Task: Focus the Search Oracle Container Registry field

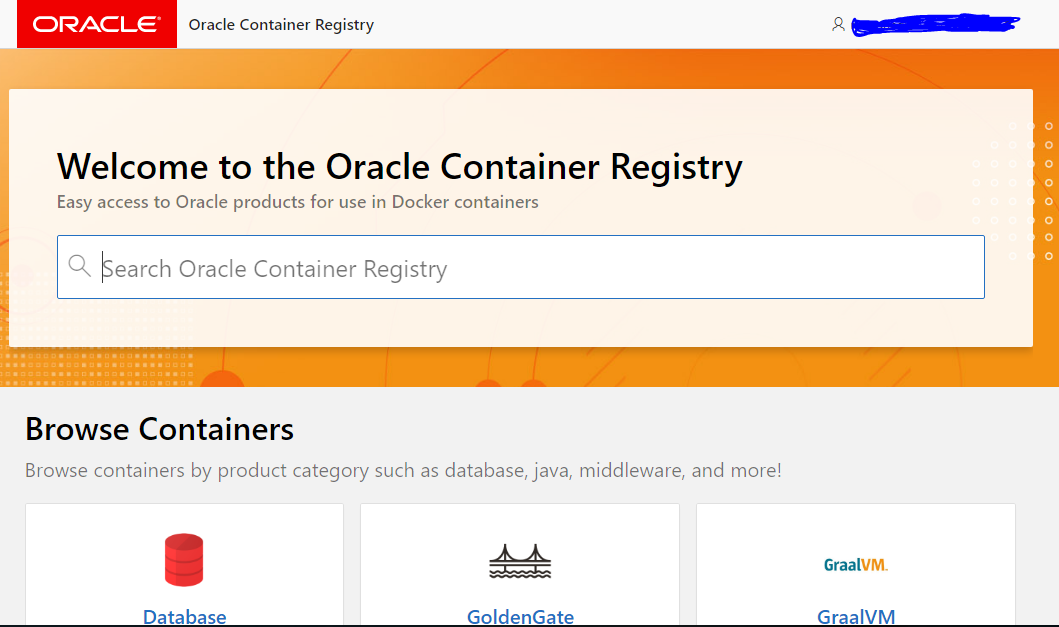Action: point(540,268)
